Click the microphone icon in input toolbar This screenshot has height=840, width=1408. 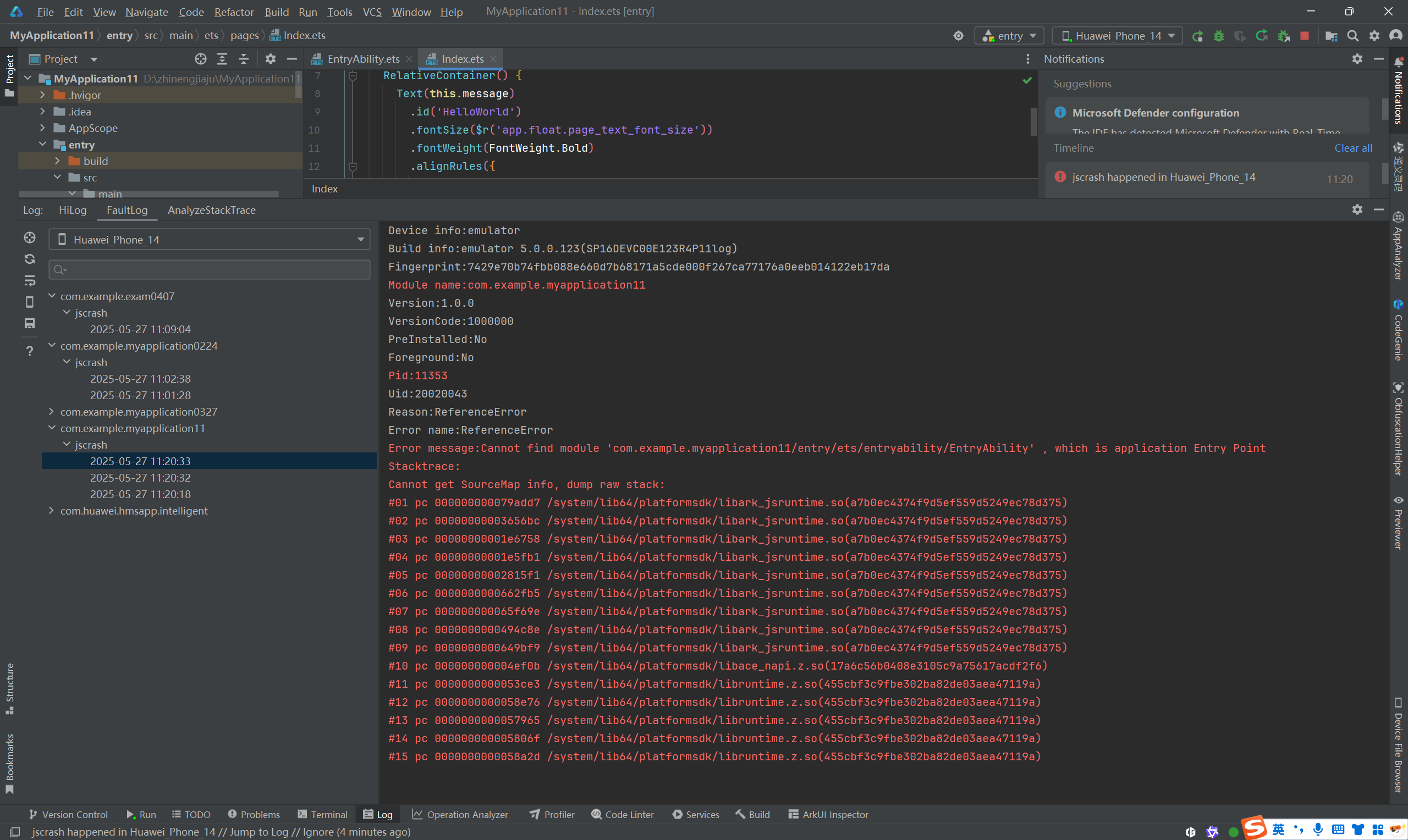pos(1318,830)
